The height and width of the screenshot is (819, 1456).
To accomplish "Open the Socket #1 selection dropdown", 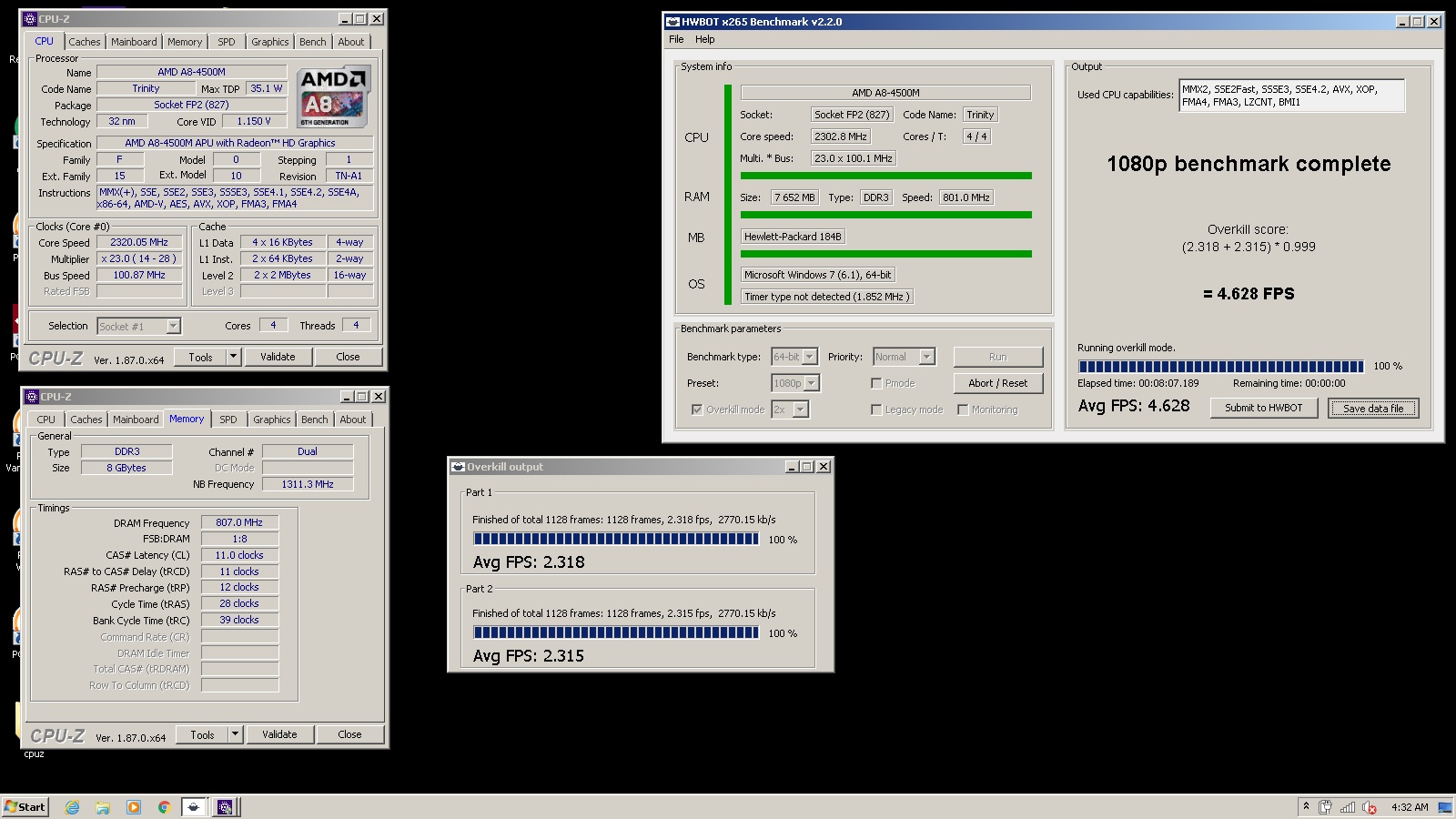I will [138, 326].
